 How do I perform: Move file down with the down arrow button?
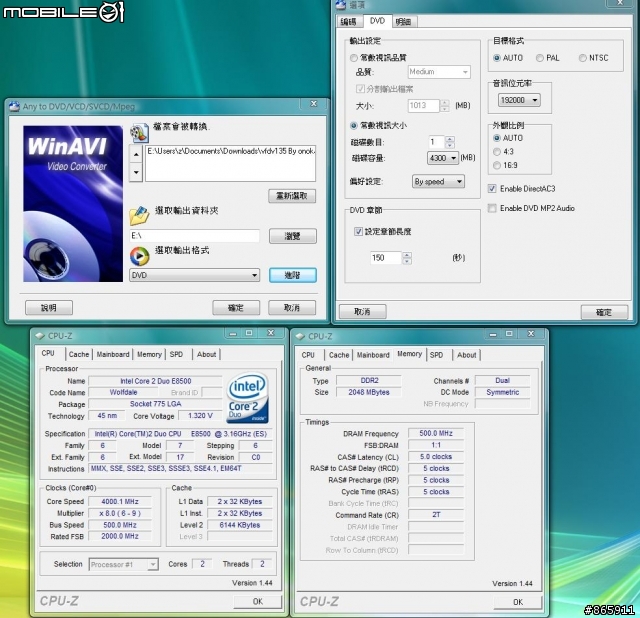point(136,172)
